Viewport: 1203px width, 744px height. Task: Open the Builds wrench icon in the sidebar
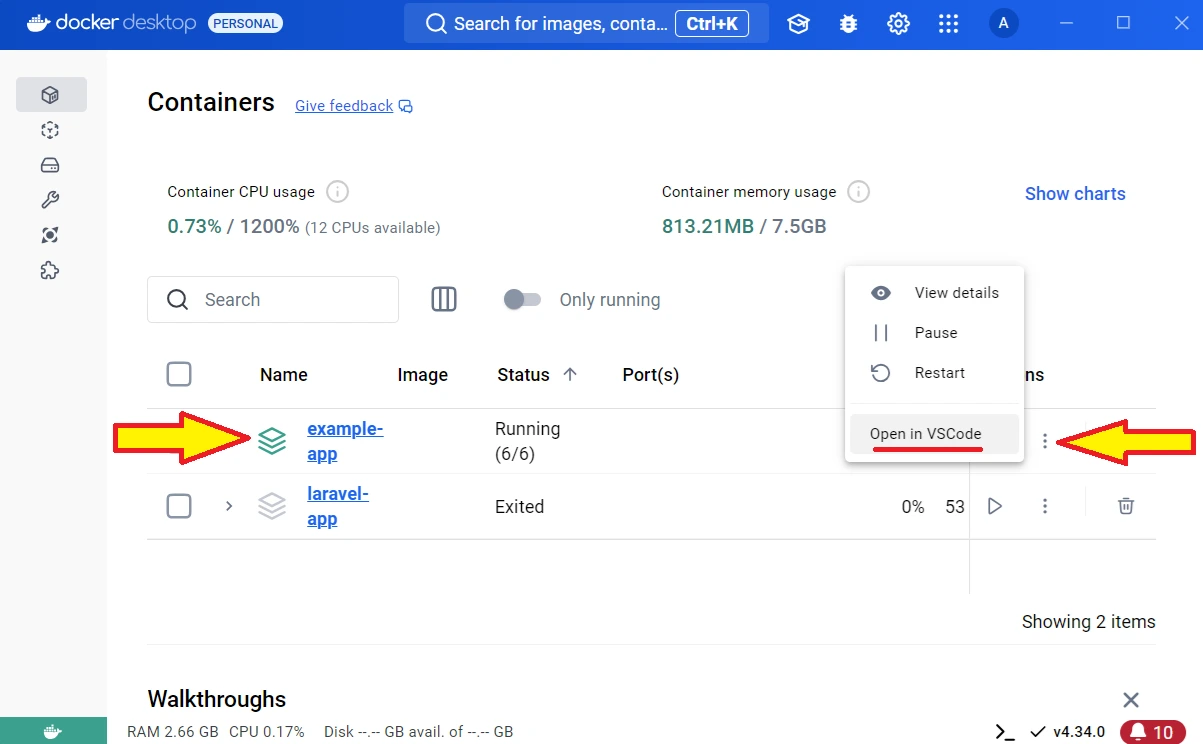(51, 200)
